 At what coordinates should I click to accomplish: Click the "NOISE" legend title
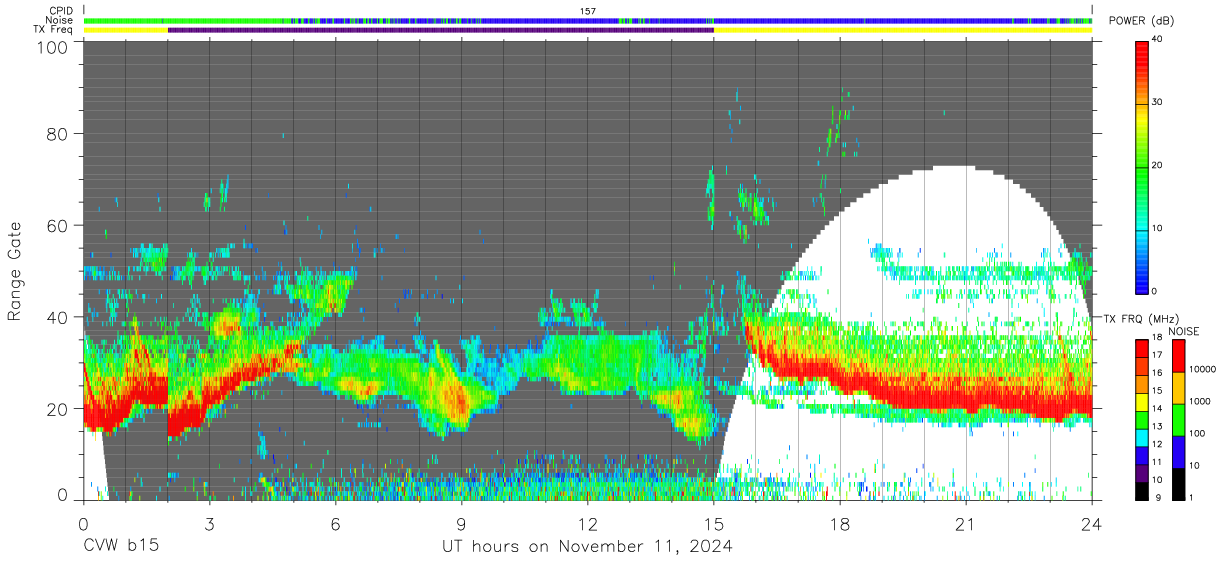point(1183,331)
